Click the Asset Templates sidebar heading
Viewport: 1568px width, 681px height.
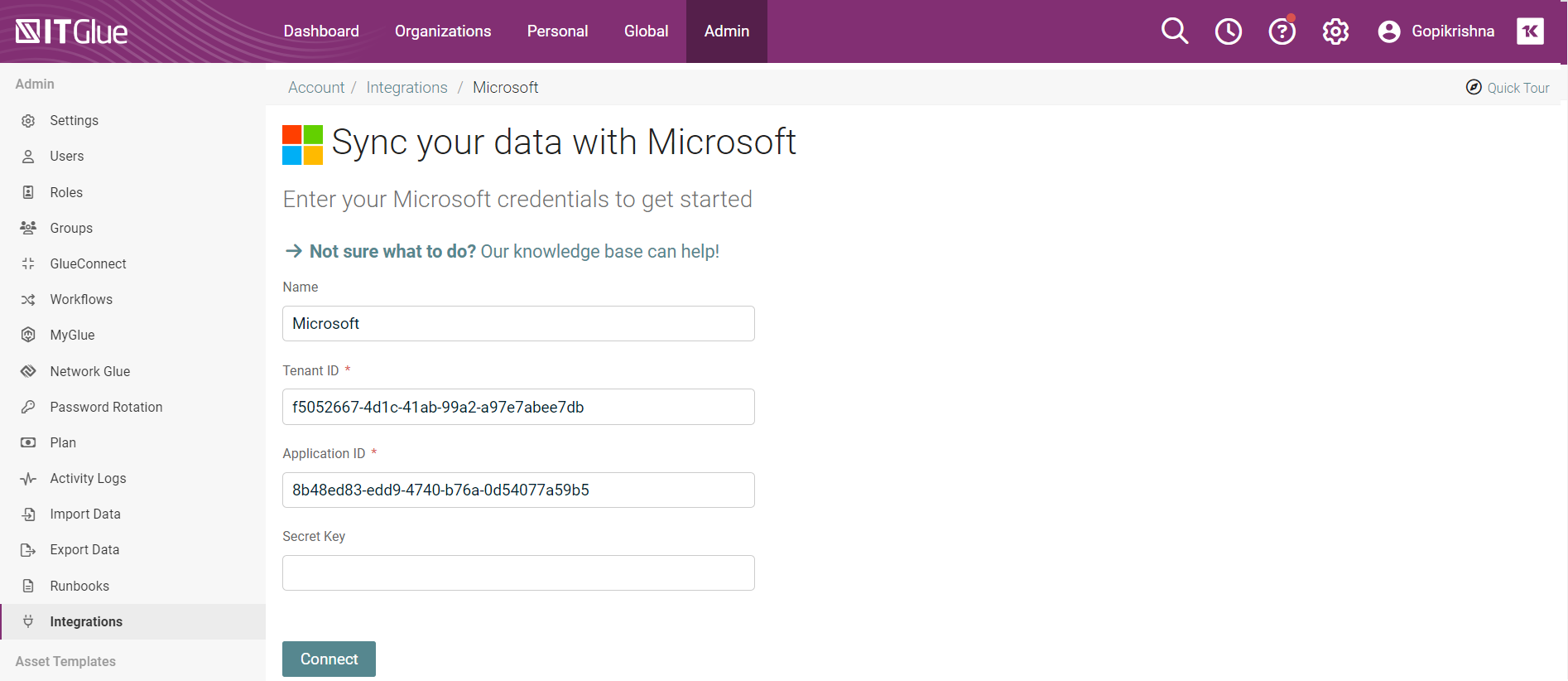65,661
